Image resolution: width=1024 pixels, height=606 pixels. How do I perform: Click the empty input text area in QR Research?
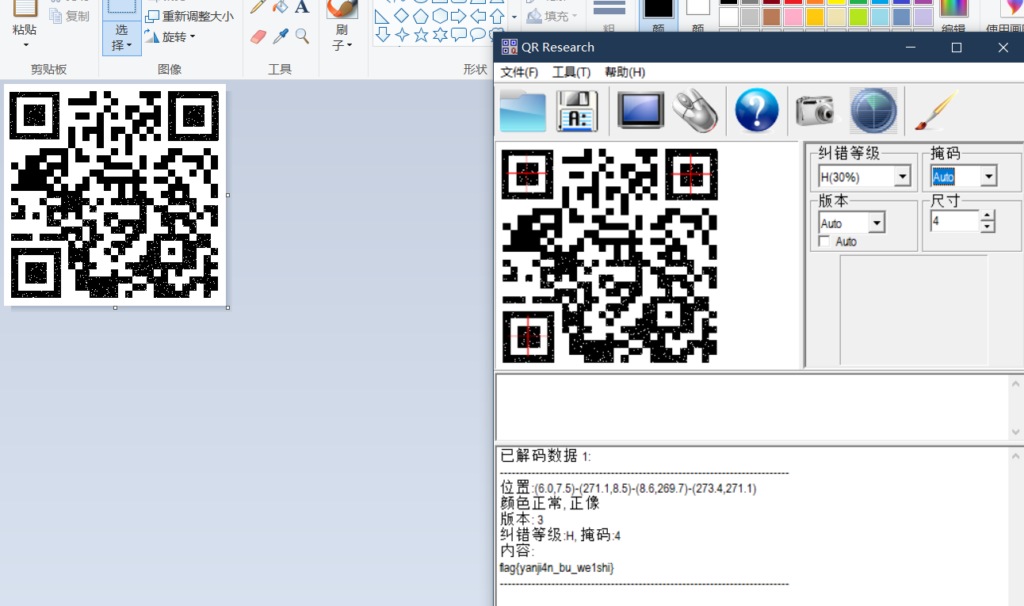pyautogui.click(x=752, y=407)
